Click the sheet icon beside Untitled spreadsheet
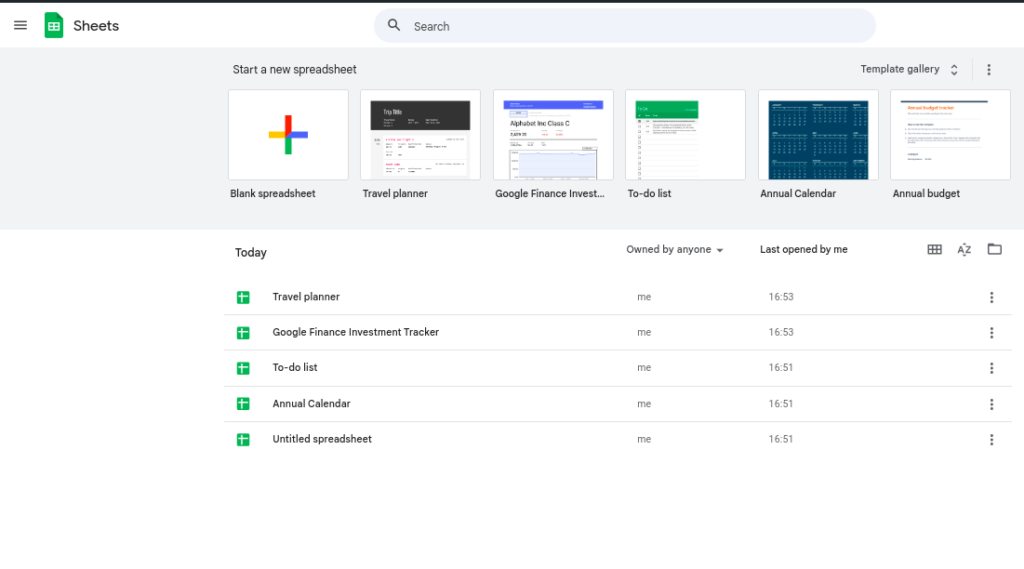This screenshot has width=1024, height=569. (243, 440)
